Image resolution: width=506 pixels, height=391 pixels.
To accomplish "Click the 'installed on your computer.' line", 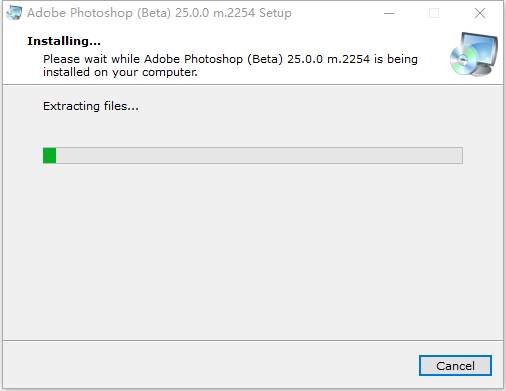I will [x=120, y=72].
